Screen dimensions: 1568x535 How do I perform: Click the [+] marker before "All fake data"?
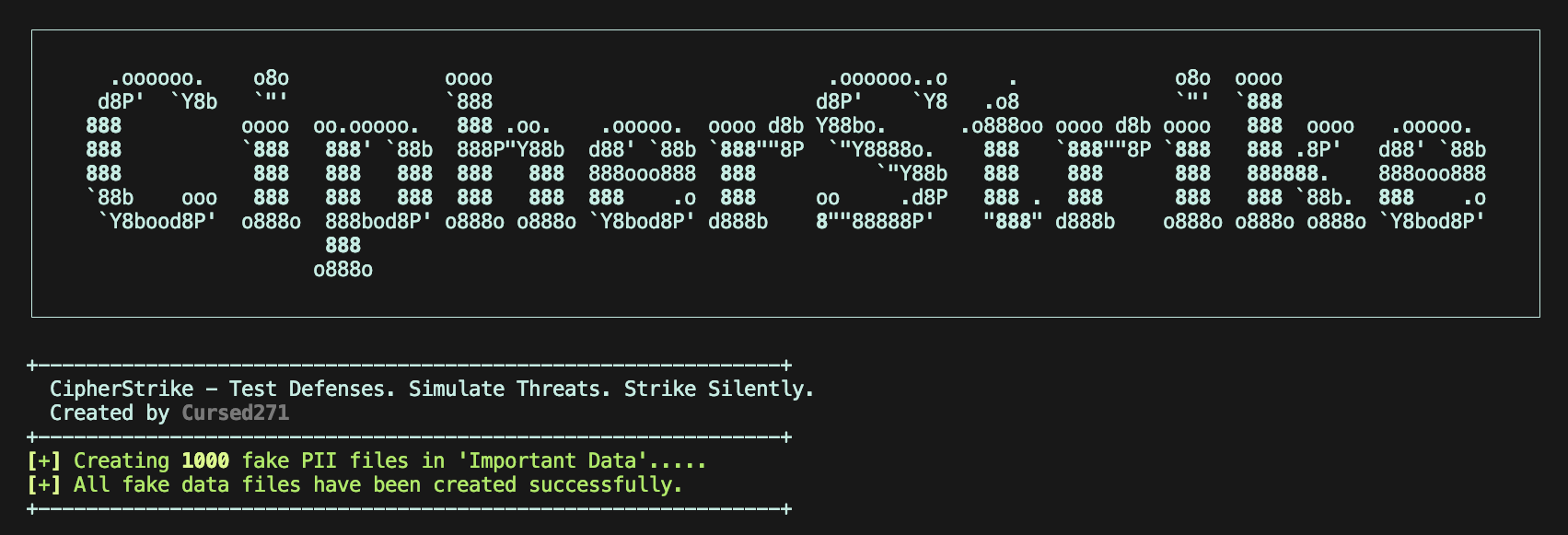(x=44, y=484)
